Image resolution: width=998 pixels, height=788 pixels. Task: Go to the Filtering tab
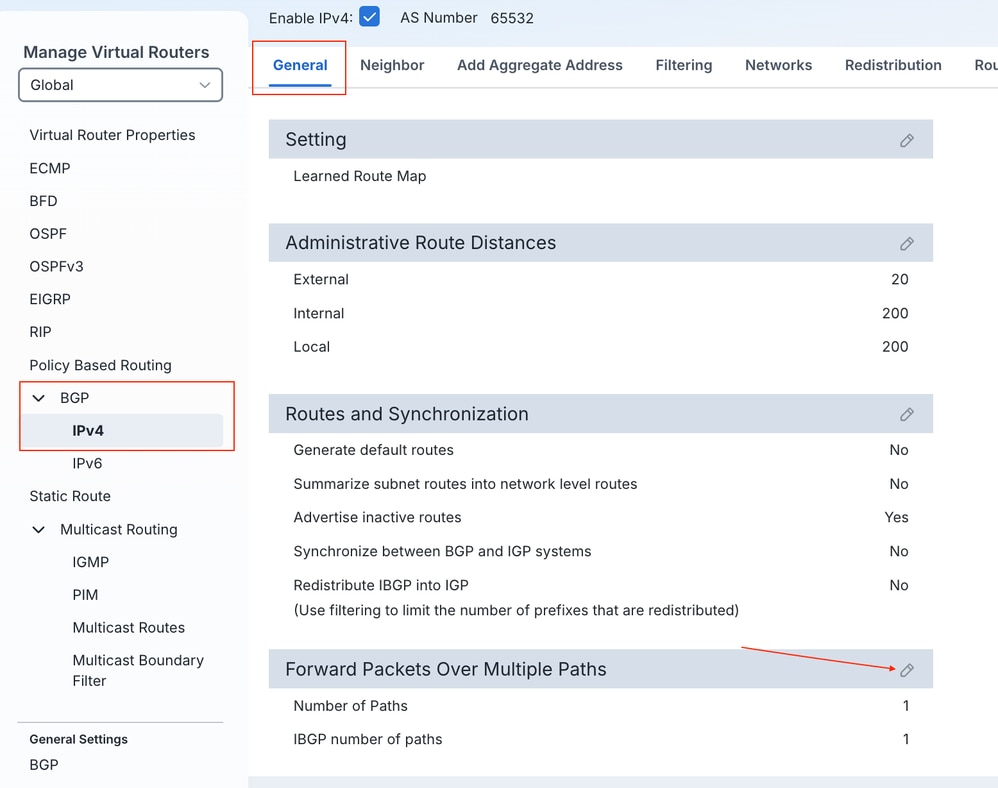(684, 65)
